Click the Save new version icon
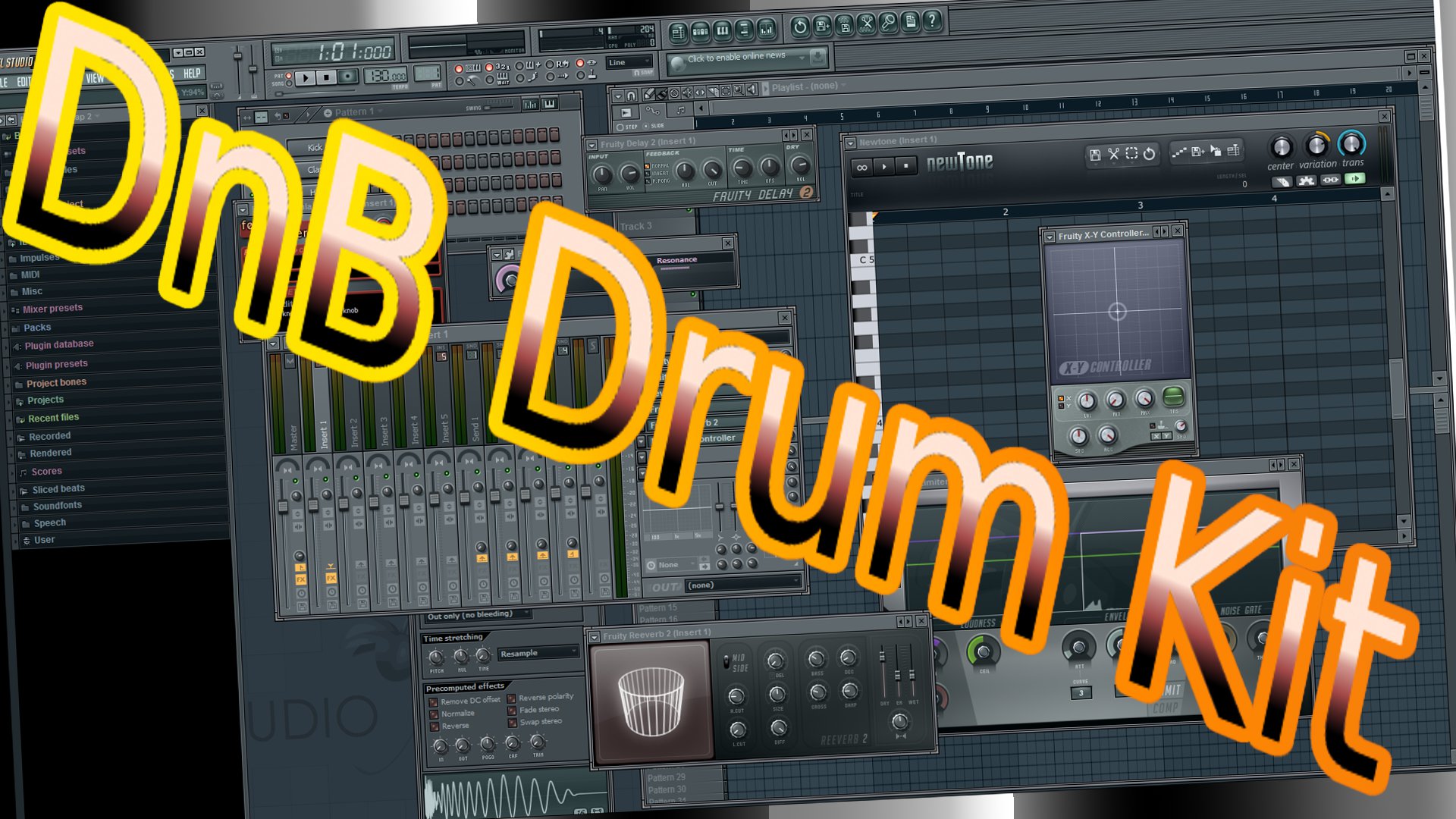Viewport: 1456px width, 819px height. pyautogui.click(x=823, y=27)
